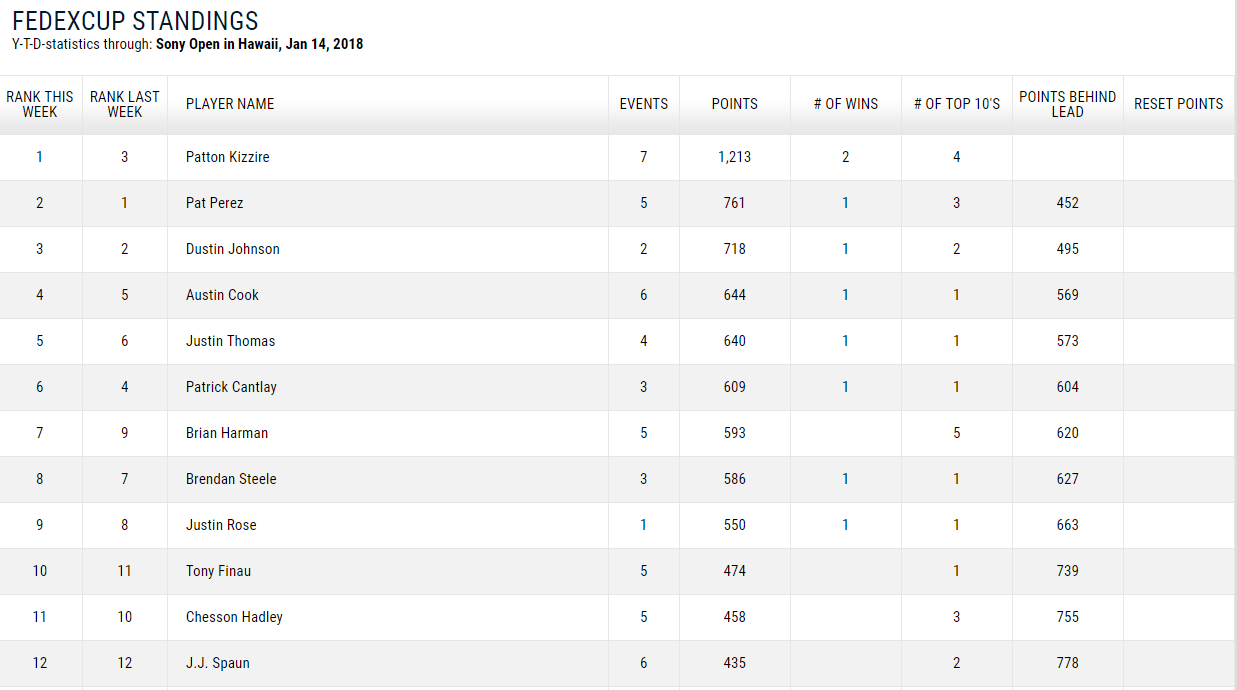Sort by Rank Last Week header

pyautogui.click(x=124, y=104)
